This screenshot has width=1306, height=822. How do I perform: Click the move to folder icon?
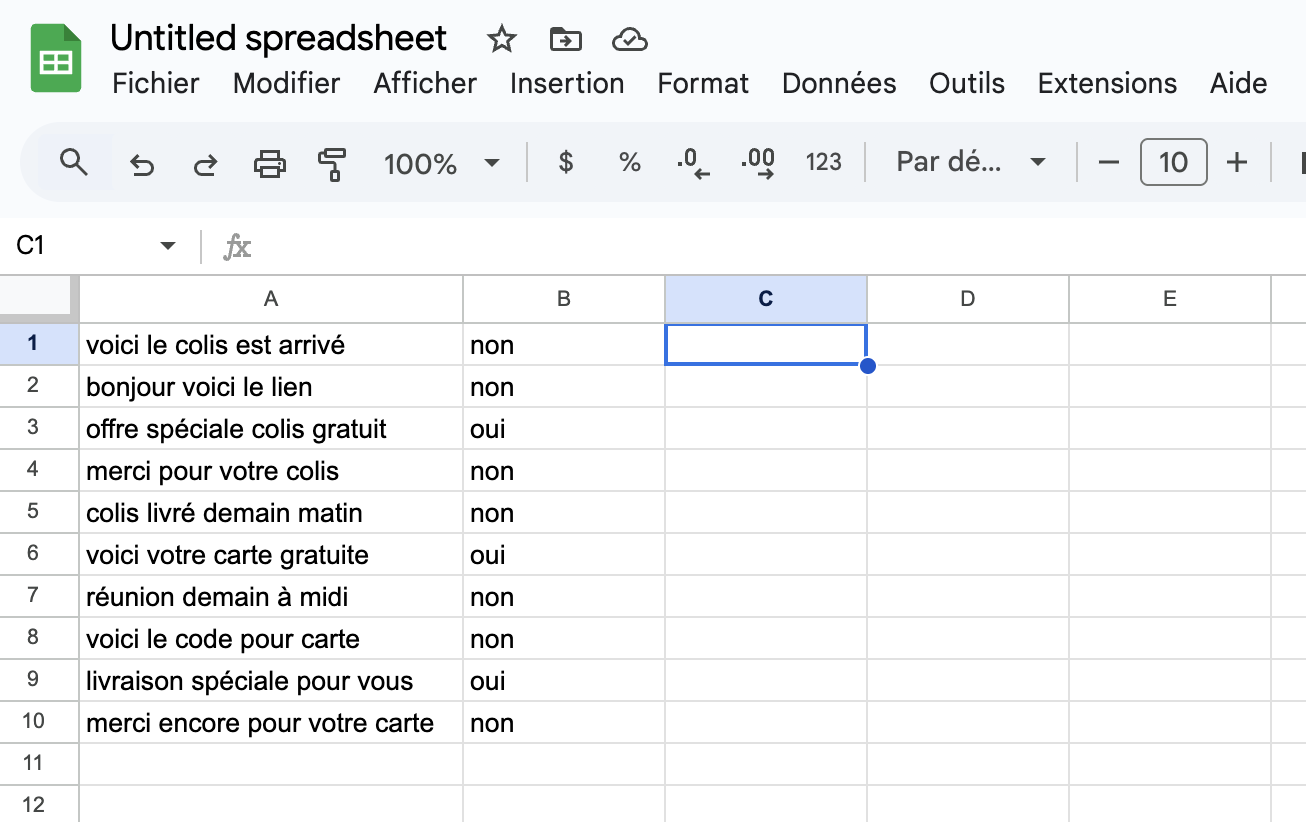coord(566,40)
